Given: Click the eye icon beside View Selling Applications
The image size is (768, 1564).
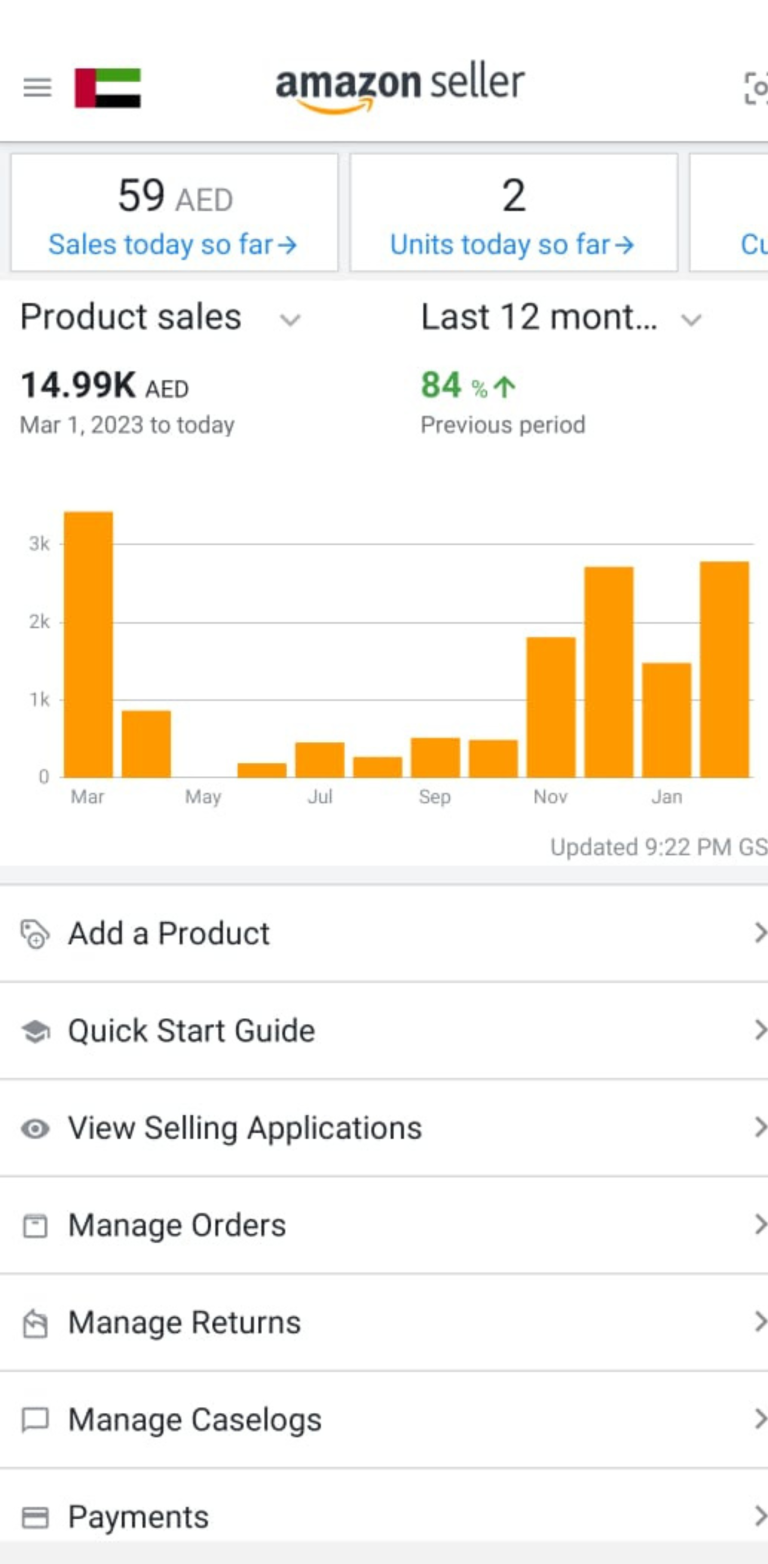Looking at the screenshot, I should click(35, 1129).
